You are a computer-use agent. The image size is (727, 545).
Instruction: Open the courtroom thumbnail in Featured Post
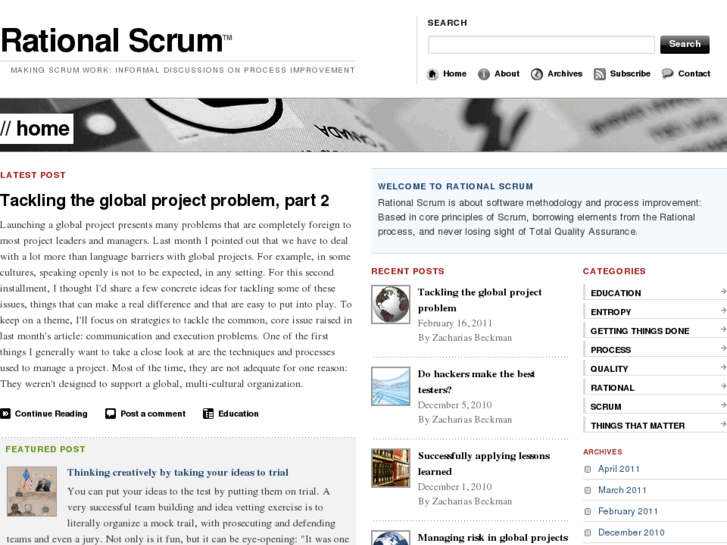click(32, 492)
